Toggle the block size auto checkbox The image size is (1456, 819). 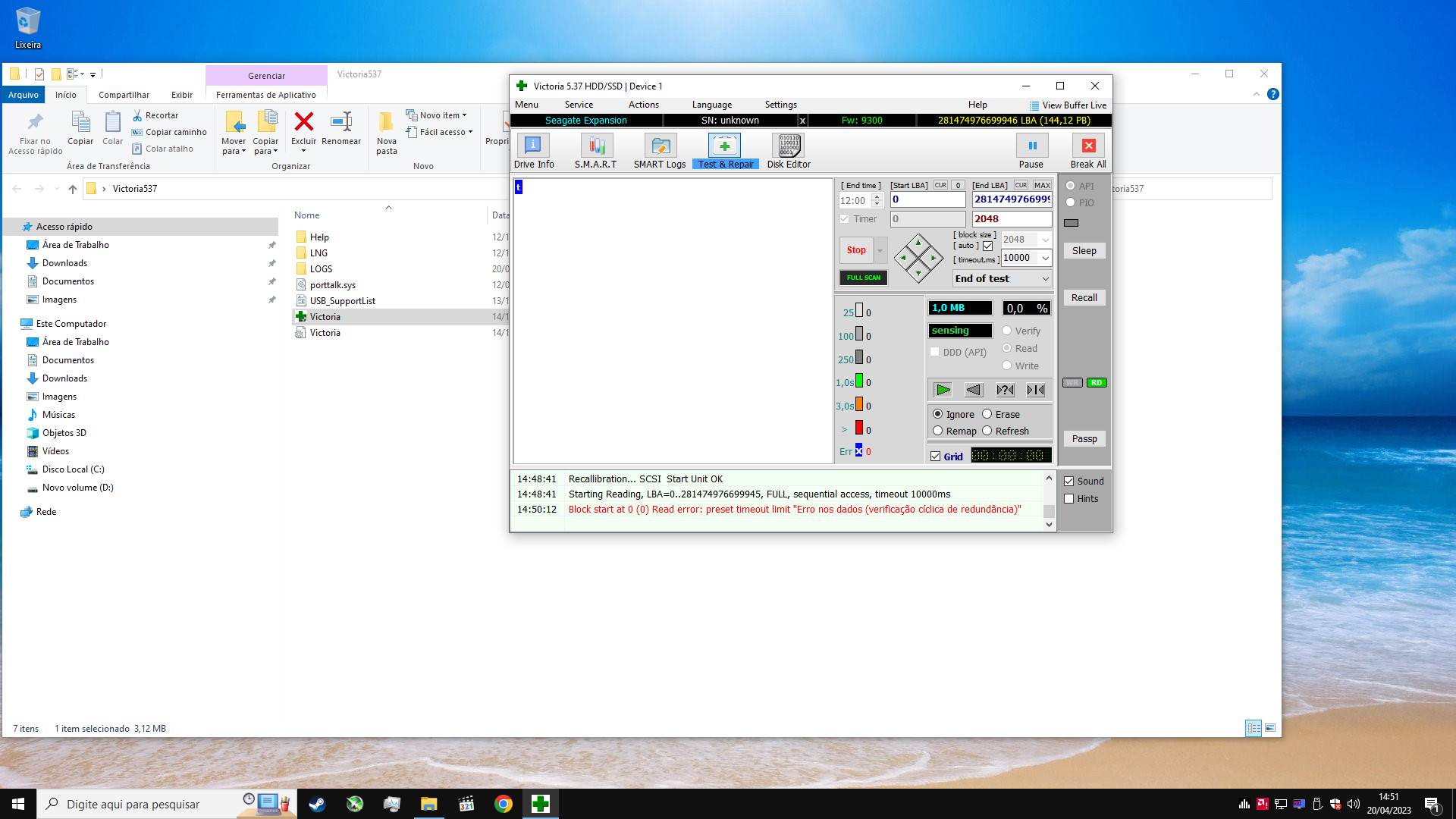tap(987, 246)
